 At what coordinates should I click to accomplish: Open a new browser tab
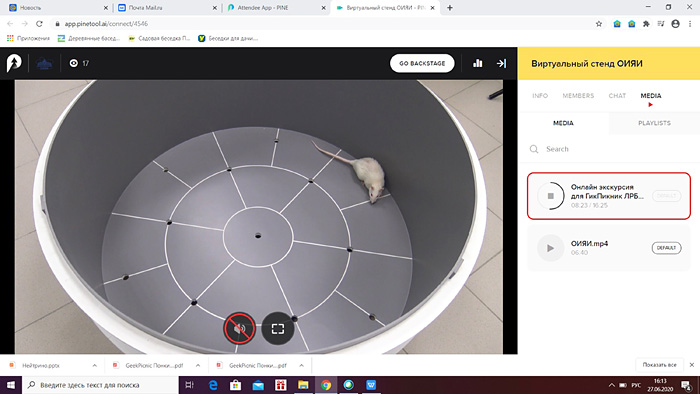pos(450,8)
